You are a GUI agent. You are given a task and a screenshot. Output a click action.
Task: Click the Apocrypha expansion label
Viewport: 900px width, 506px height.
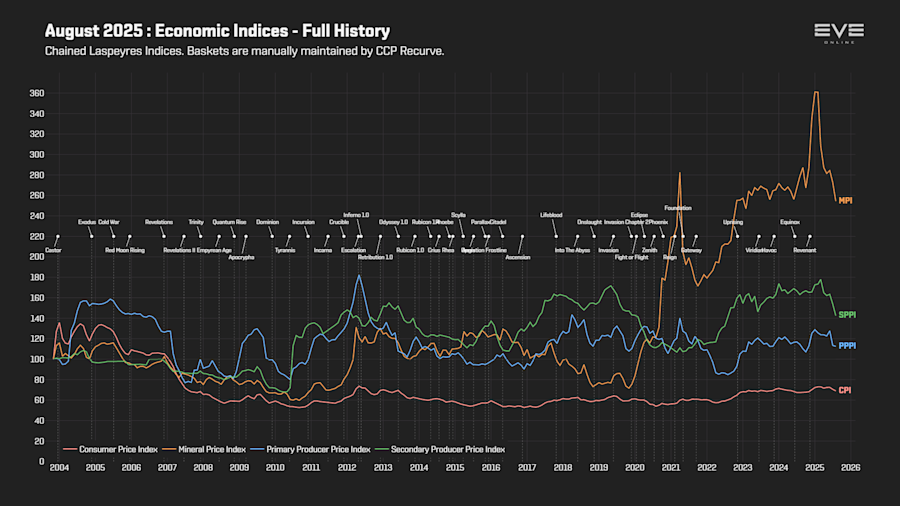(241, 258)
